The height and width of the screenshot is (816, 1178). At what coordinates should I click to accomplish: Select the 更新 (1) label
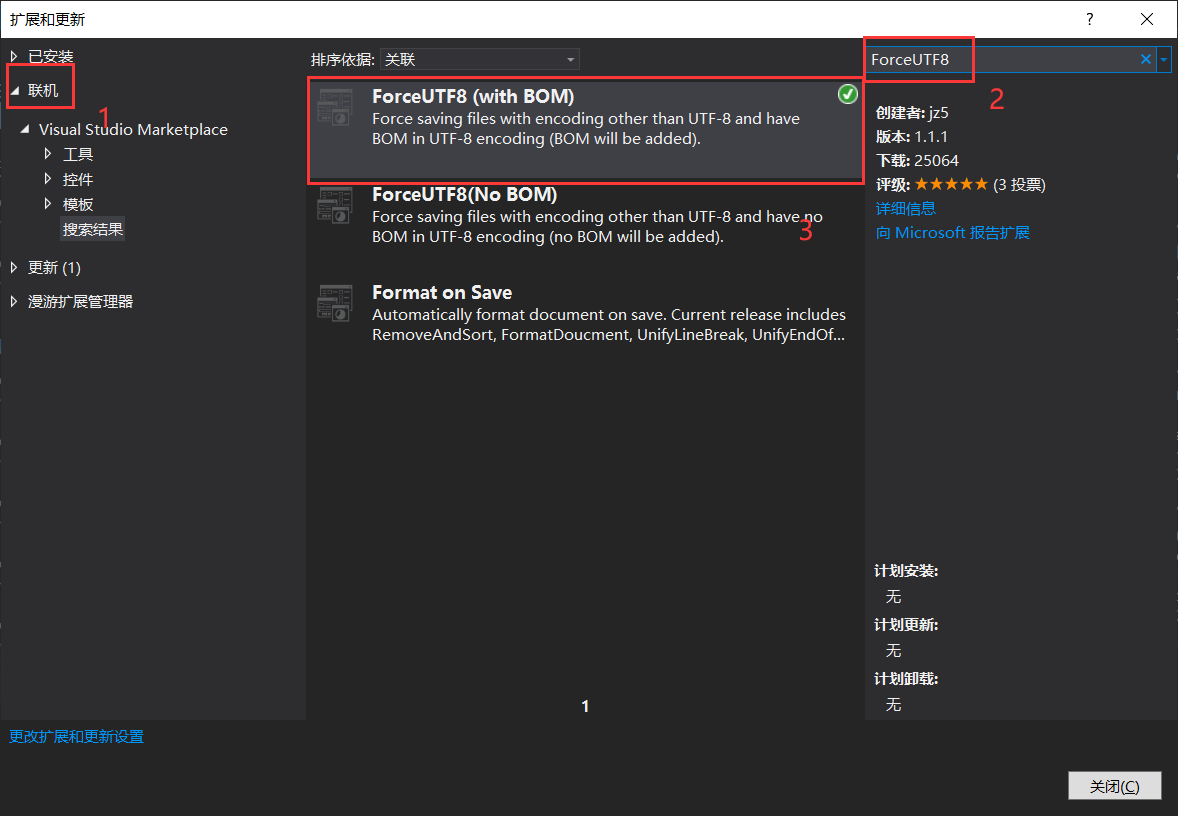click(54, 267)
